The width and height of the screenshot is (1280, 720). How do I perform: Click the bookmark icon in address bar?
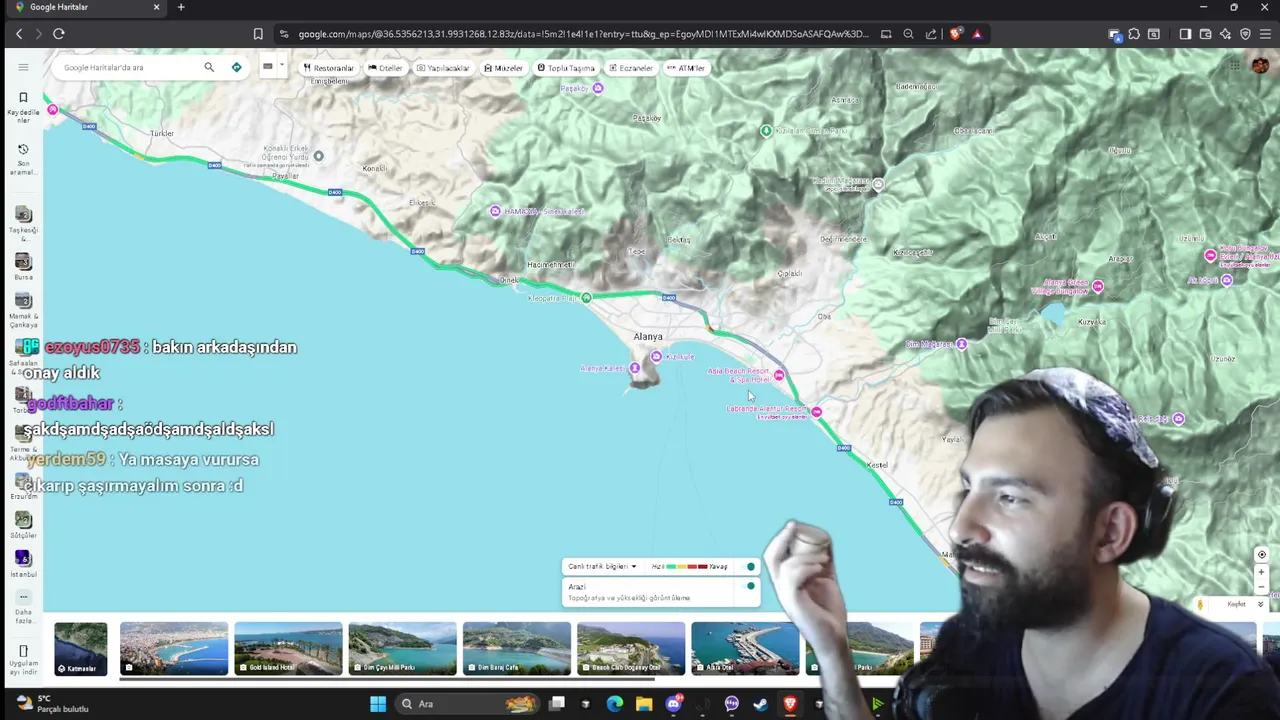pos(258,33)
